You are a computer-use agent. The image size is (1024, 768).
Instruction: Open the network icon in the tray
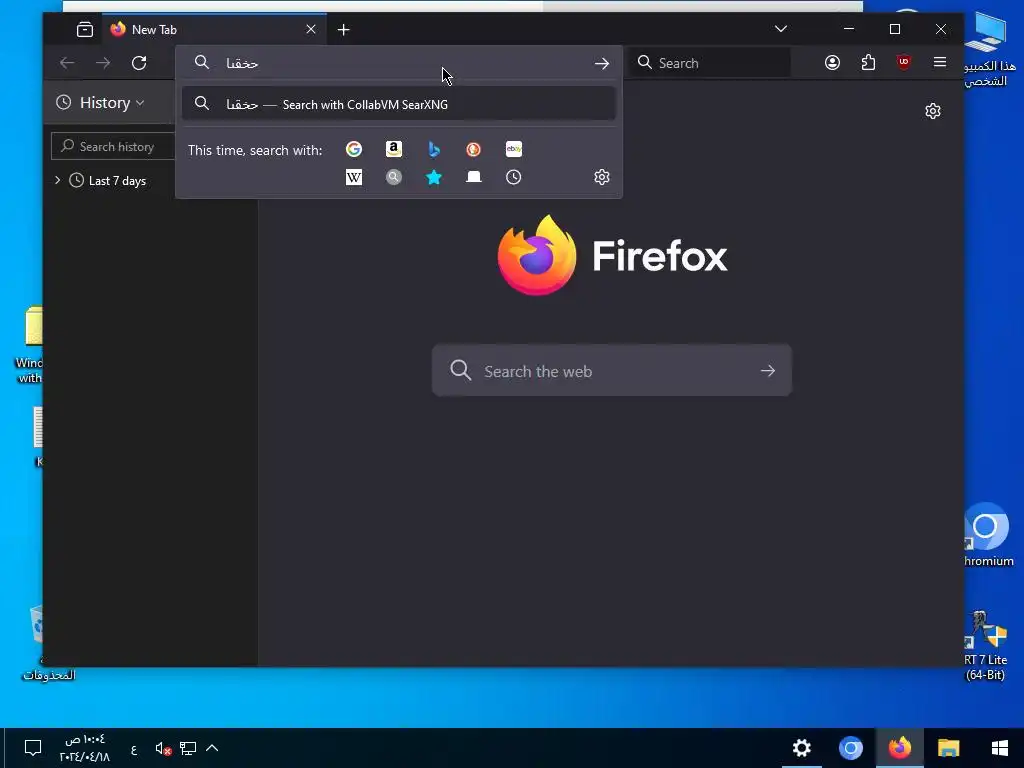pyautogui.click(x=188, y=748)
